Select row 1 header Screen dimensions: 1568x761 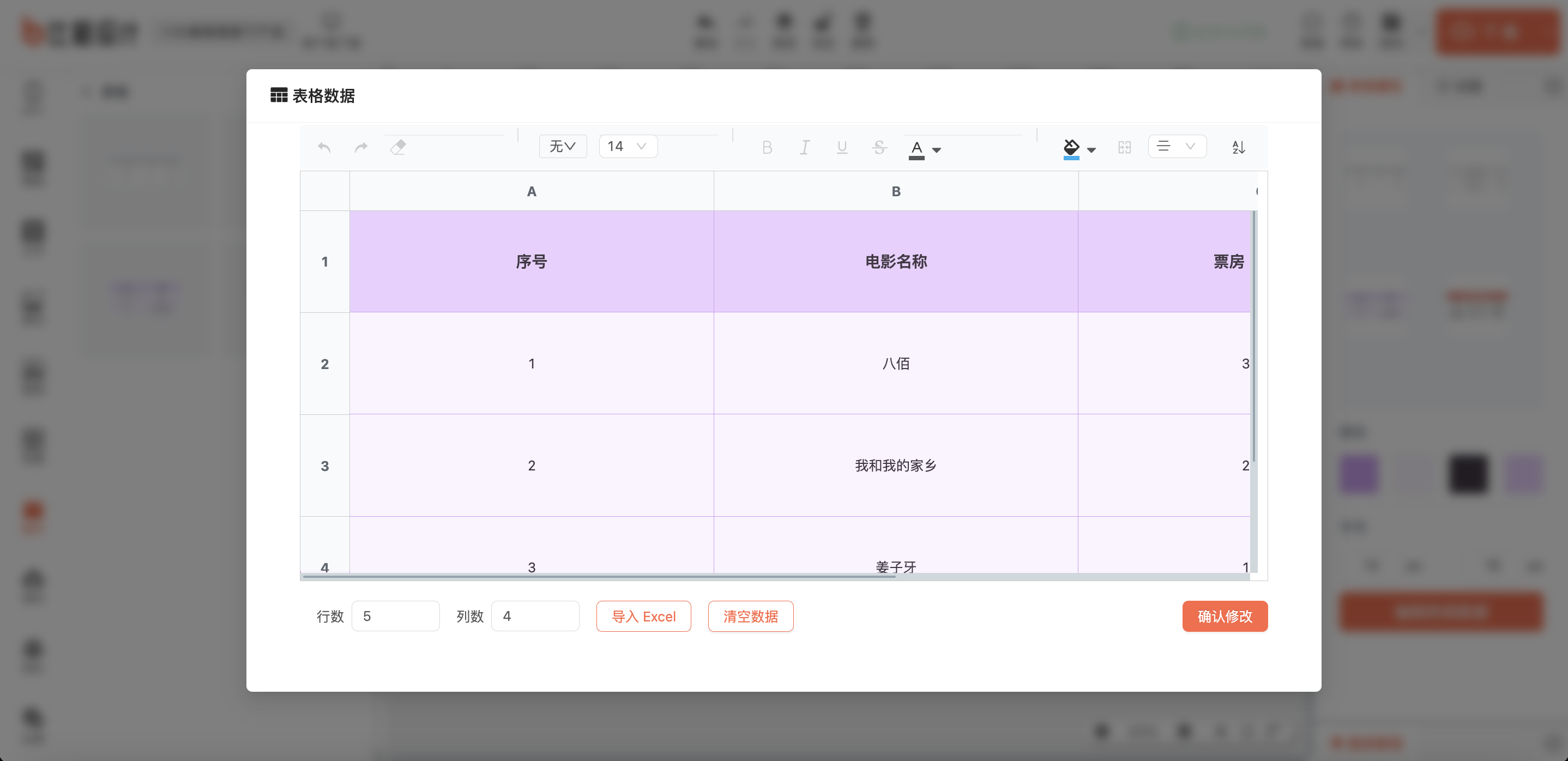[x=324, y=262]
